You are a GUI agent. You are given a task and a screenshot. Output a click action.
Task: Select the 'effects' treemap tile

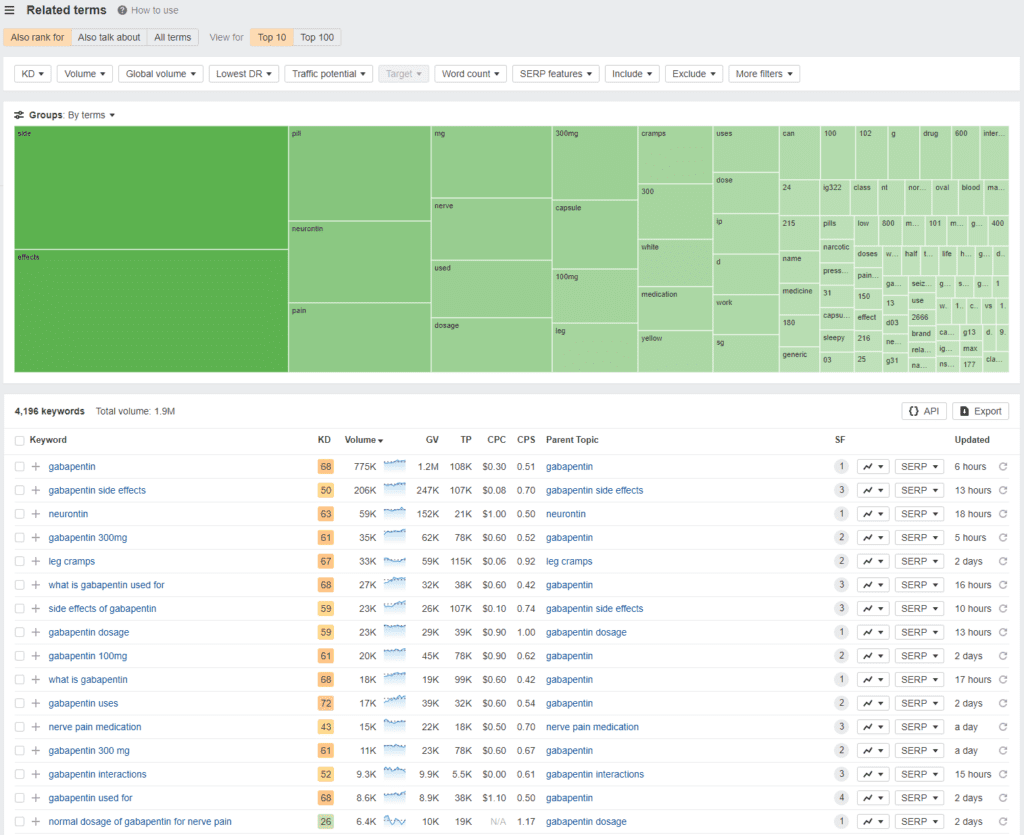(x=151, y=311)
